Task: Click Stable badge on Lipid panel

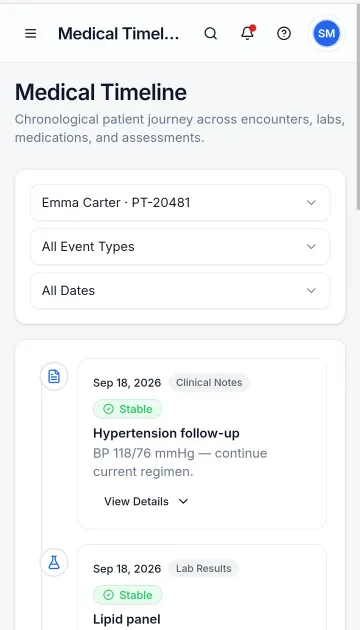Action: [x=128, y=595]
